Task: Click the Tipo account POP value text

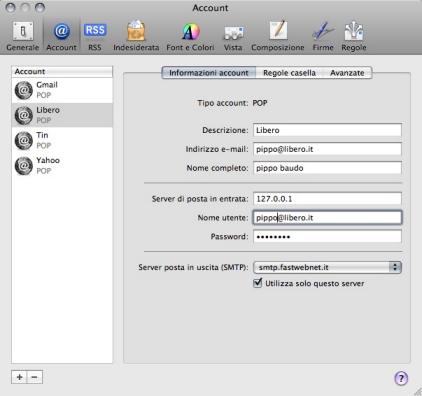Action: pos(260,103)
